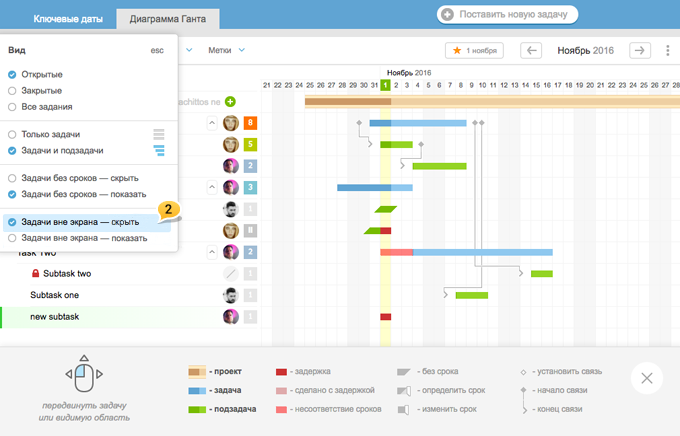Go to previous month with left arrow
The image size is (680, 436).
532,50
